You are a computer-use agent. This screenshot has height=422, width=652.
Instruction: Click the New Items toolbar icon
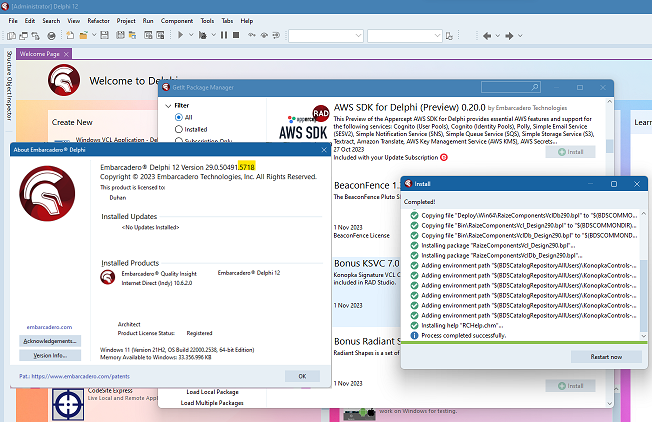[70, 35]
